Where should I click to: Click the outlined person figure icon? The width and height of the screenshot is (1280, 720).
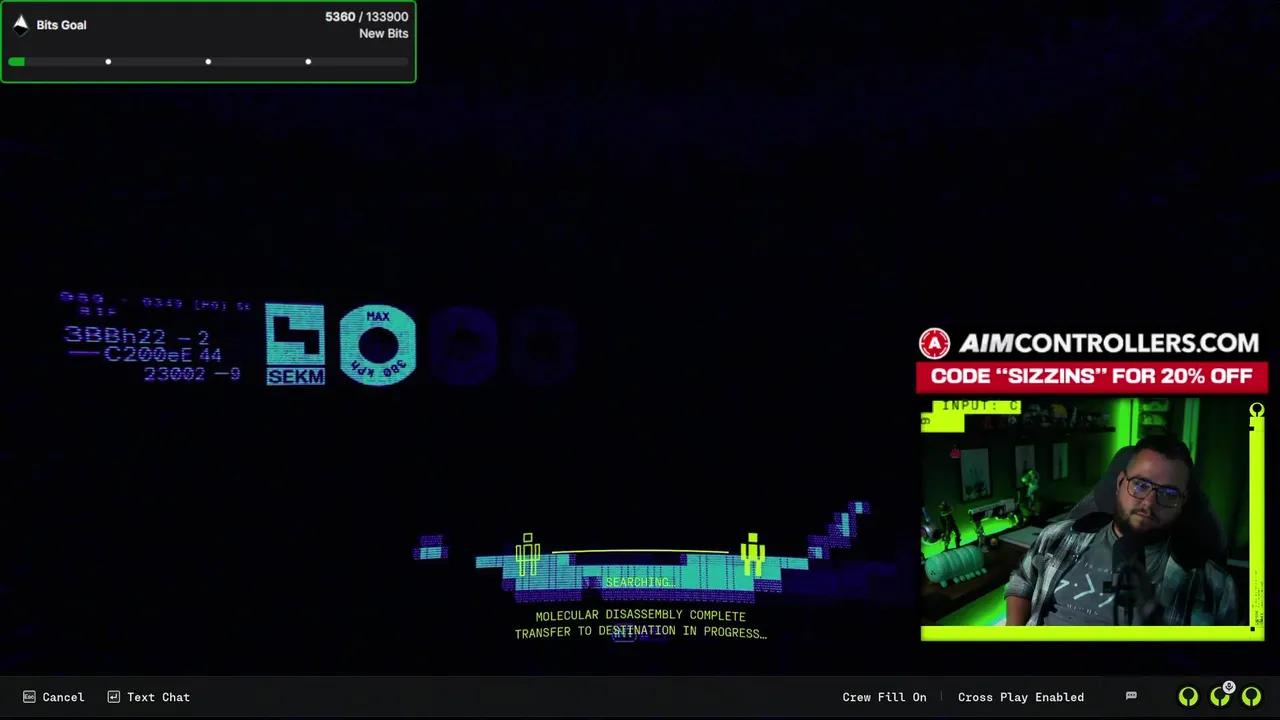click(x=528, y=554)
